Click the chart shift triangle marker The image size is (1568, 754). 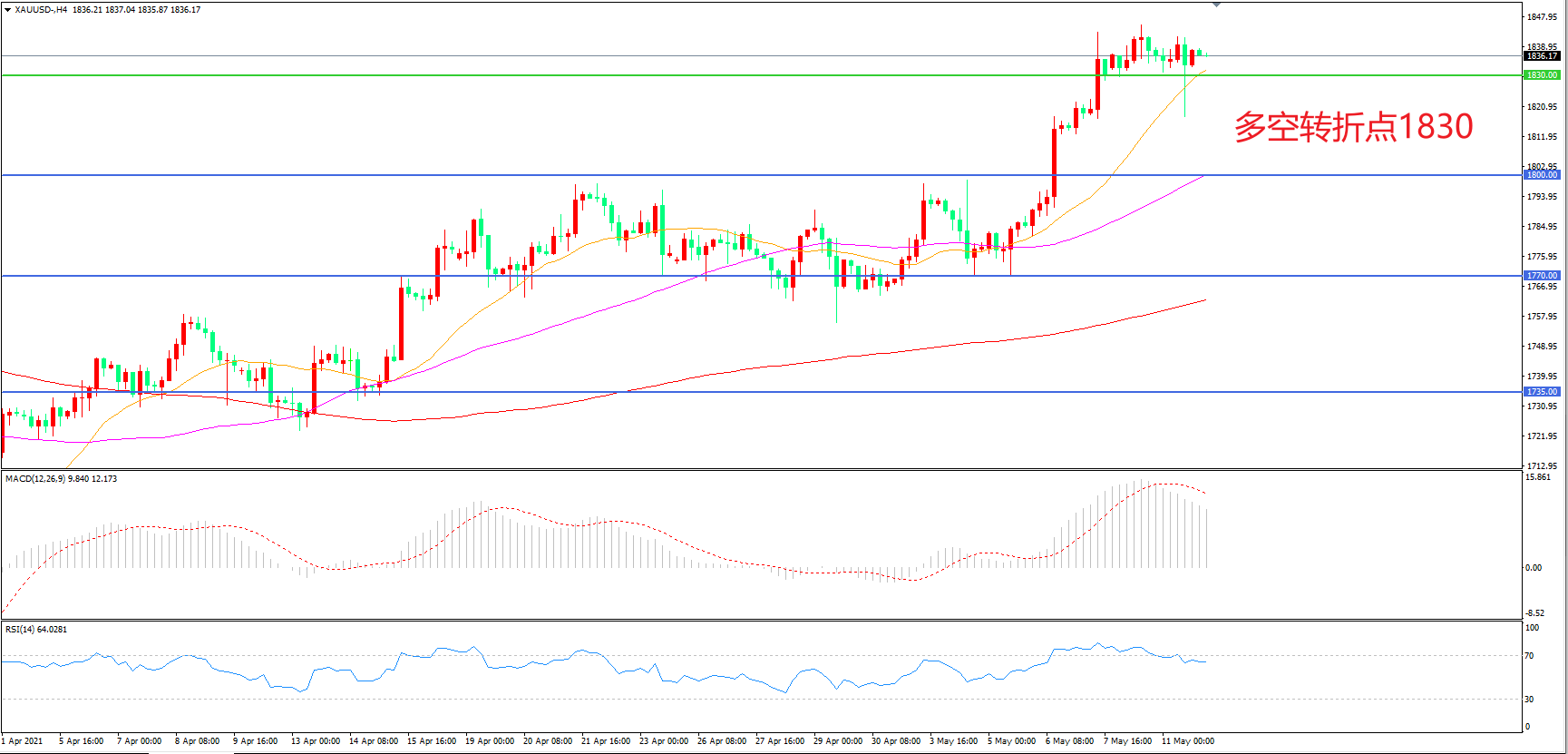(x=1216, y=5)
